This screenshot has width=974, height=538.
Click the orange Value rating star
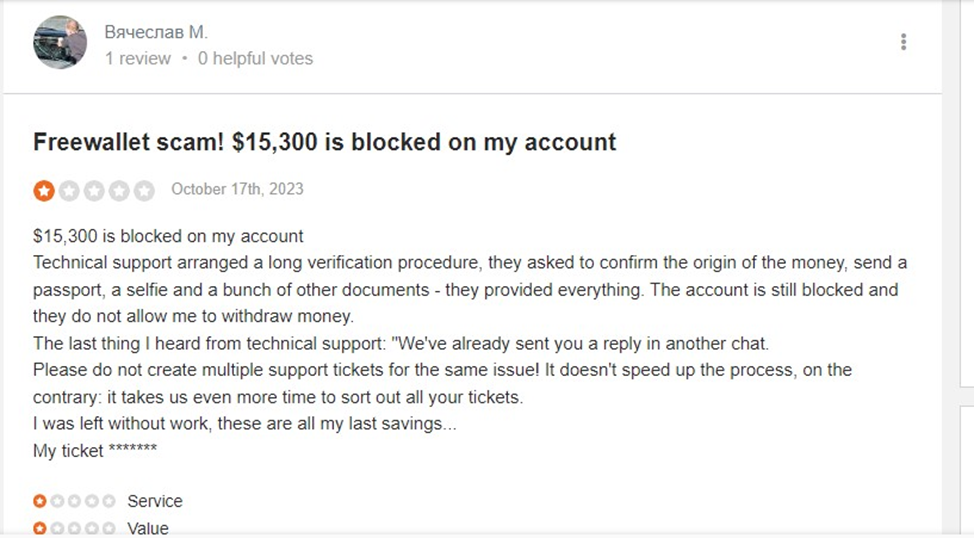(40, 527)
